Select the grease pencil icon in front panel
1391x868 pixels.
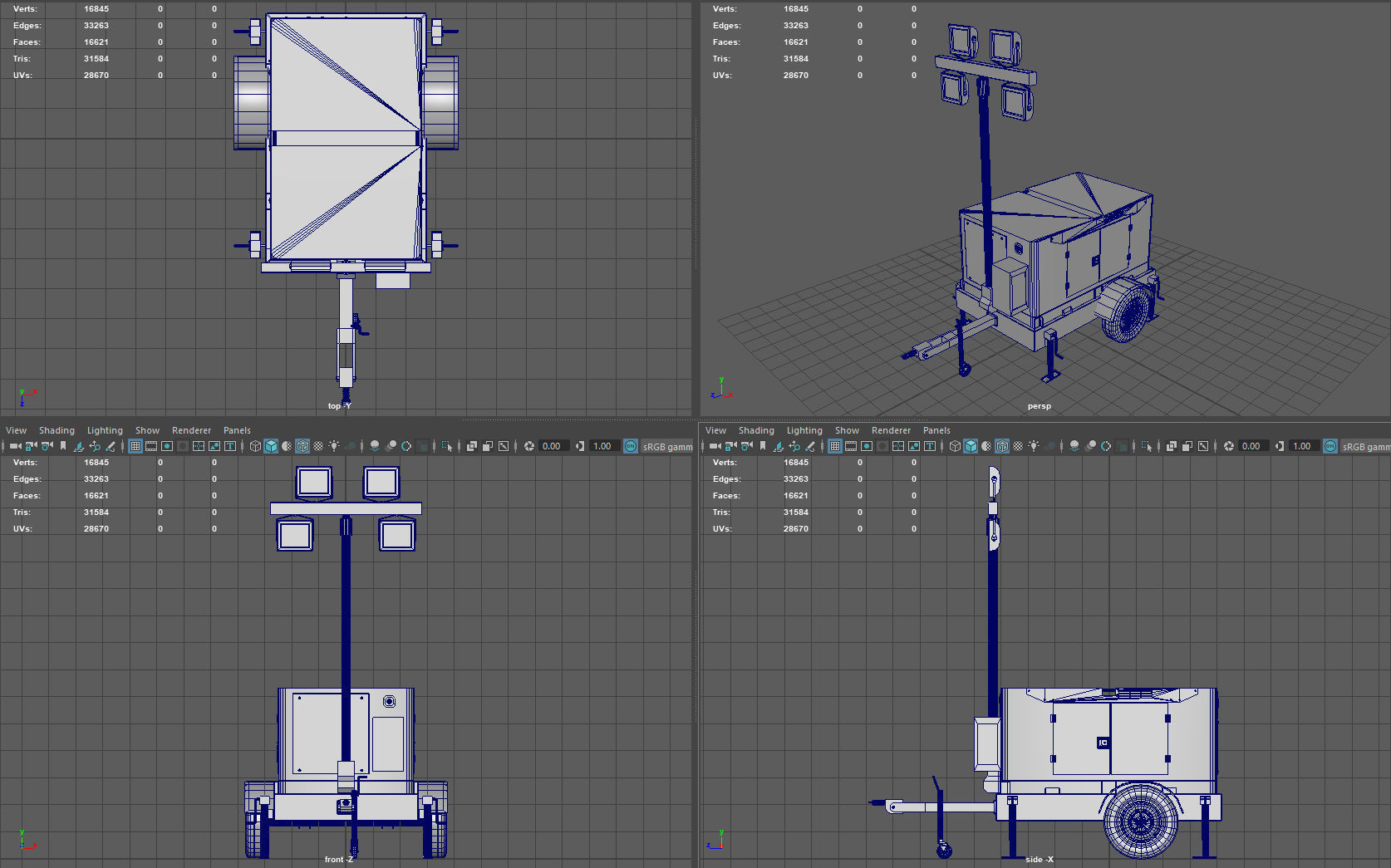[x=111, y=446]
